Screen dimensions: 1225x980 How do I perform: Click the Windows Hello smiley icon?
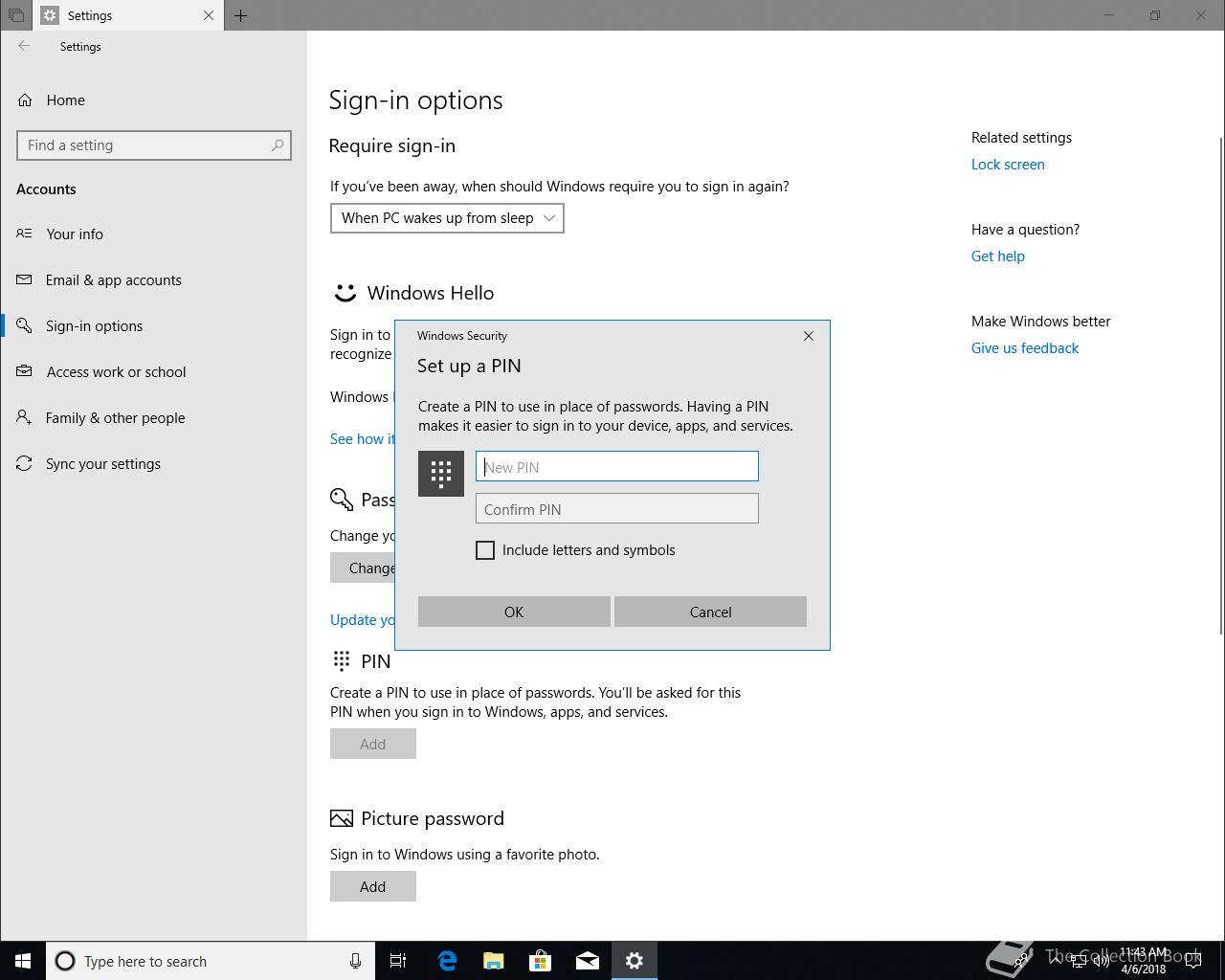345,293
